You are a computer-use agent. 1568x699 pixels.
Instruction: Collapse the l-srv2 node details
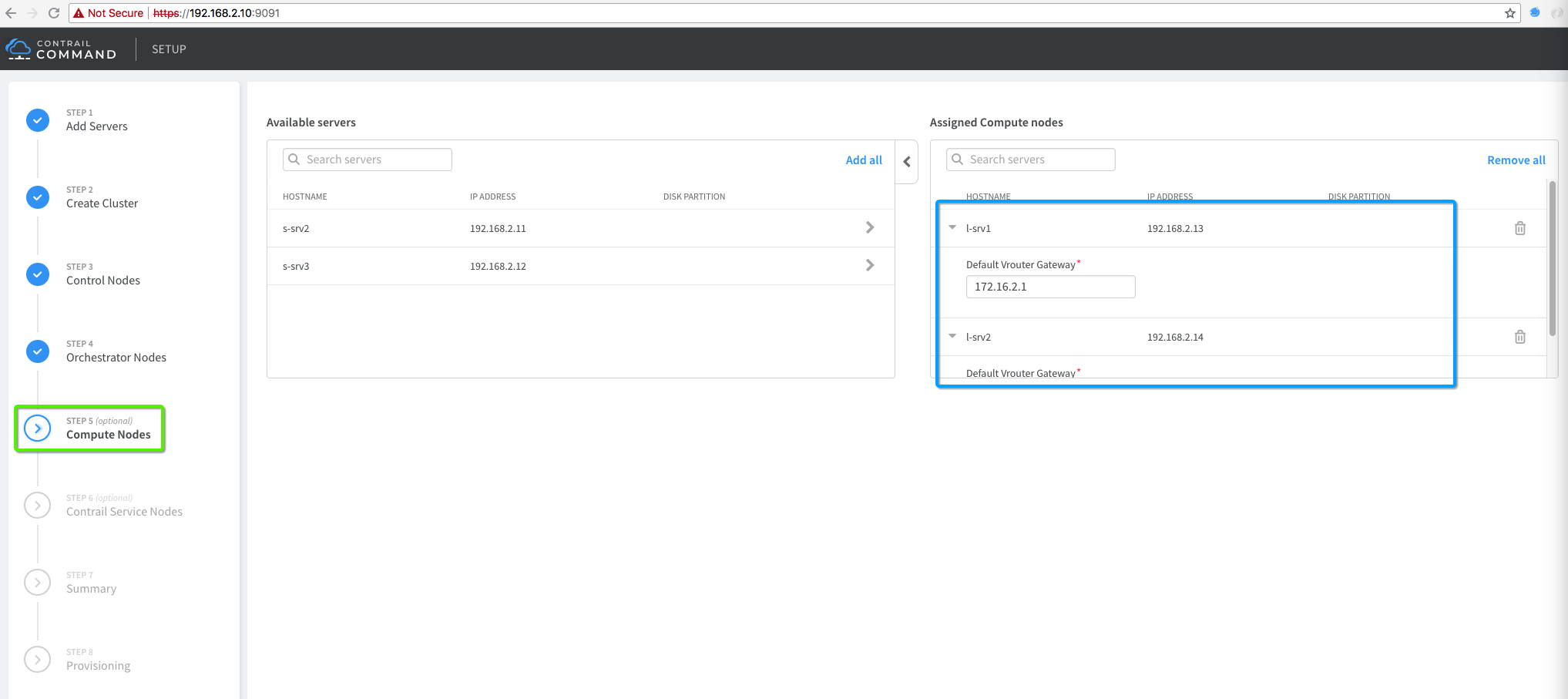tap(952, 336)
